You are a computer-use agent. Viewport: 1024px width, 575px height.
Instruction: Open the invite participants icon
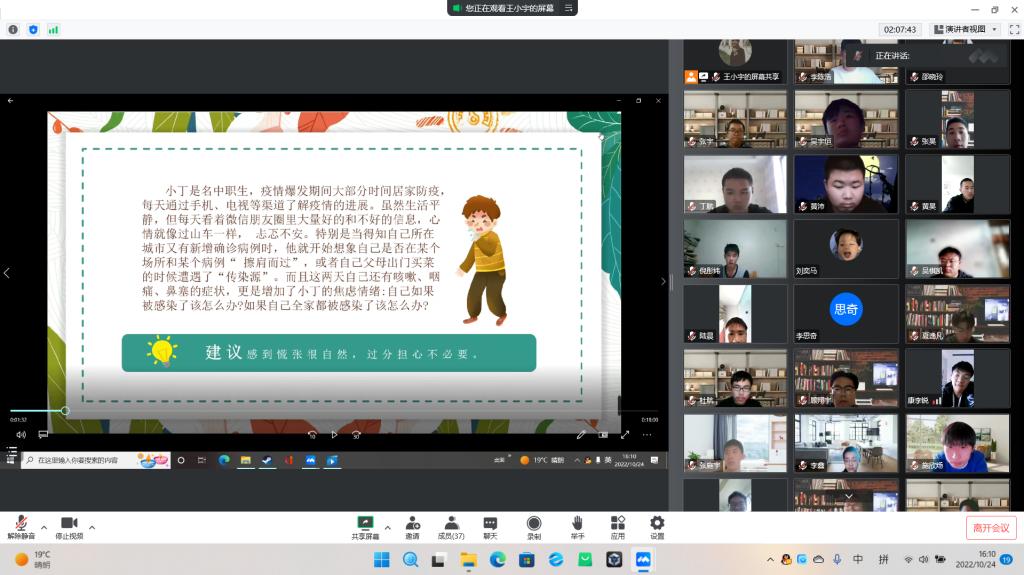click(412, 526)
